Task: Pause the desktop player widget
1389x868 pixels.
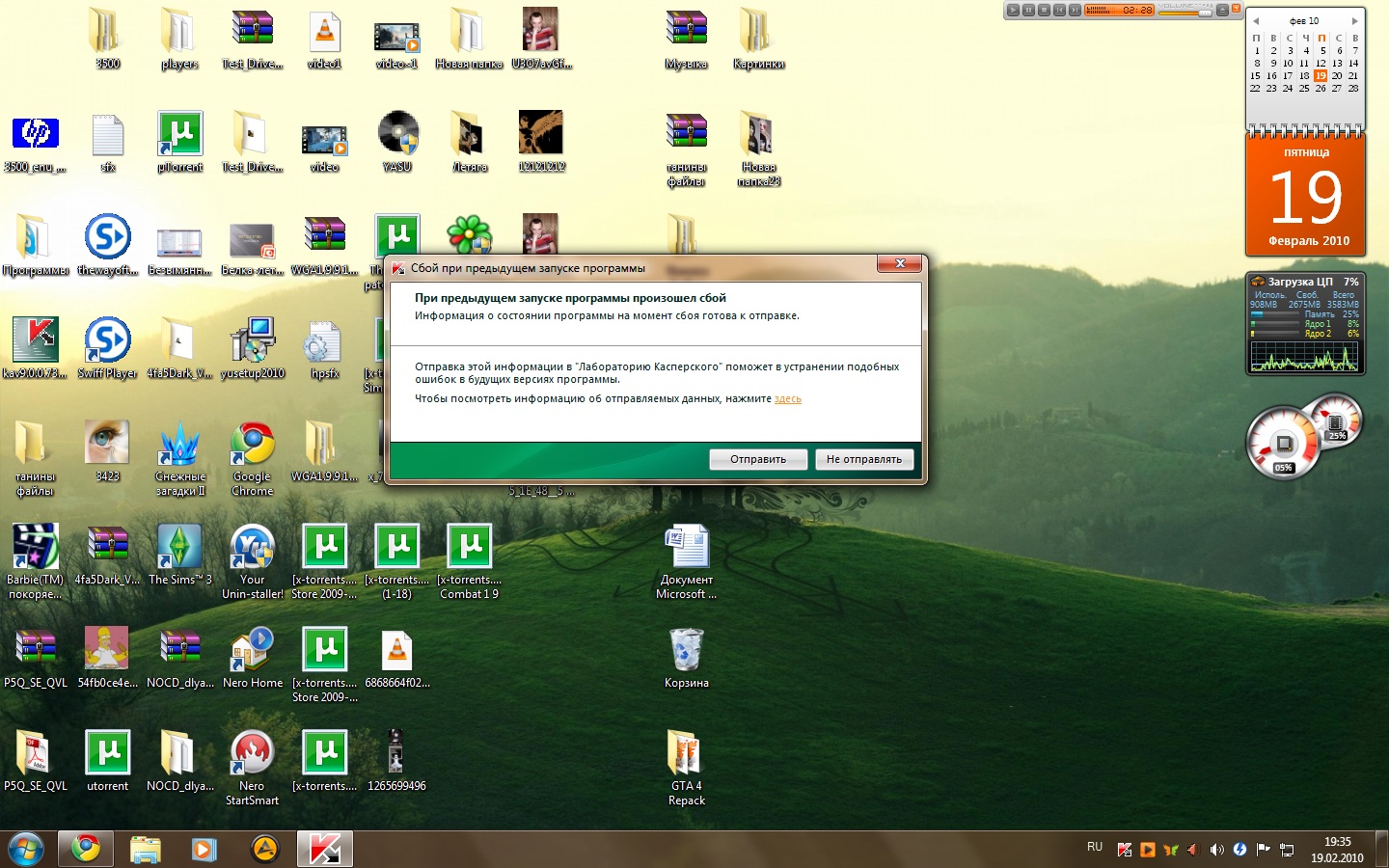Action: [1028, 10]
